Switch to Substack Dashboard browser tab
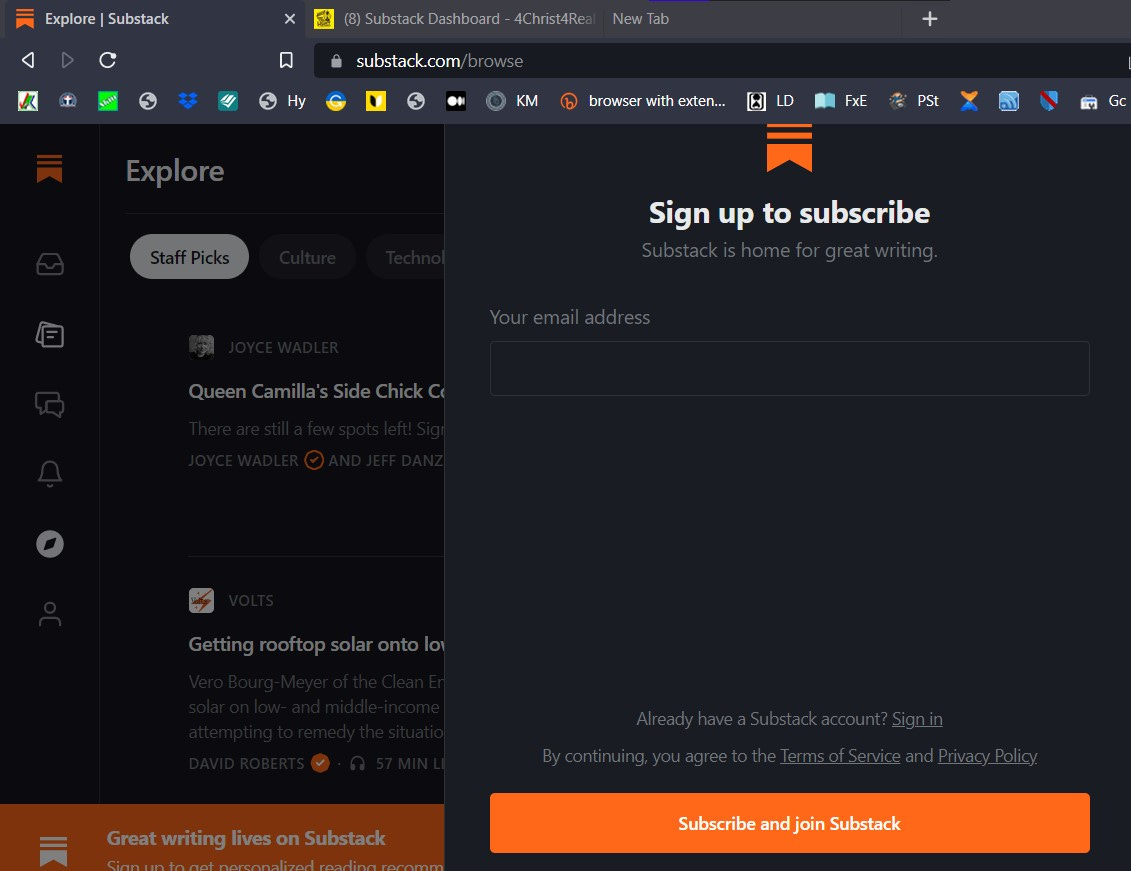Image resolution: width=1131 pixels, height=871 pixels. (455, 19)
